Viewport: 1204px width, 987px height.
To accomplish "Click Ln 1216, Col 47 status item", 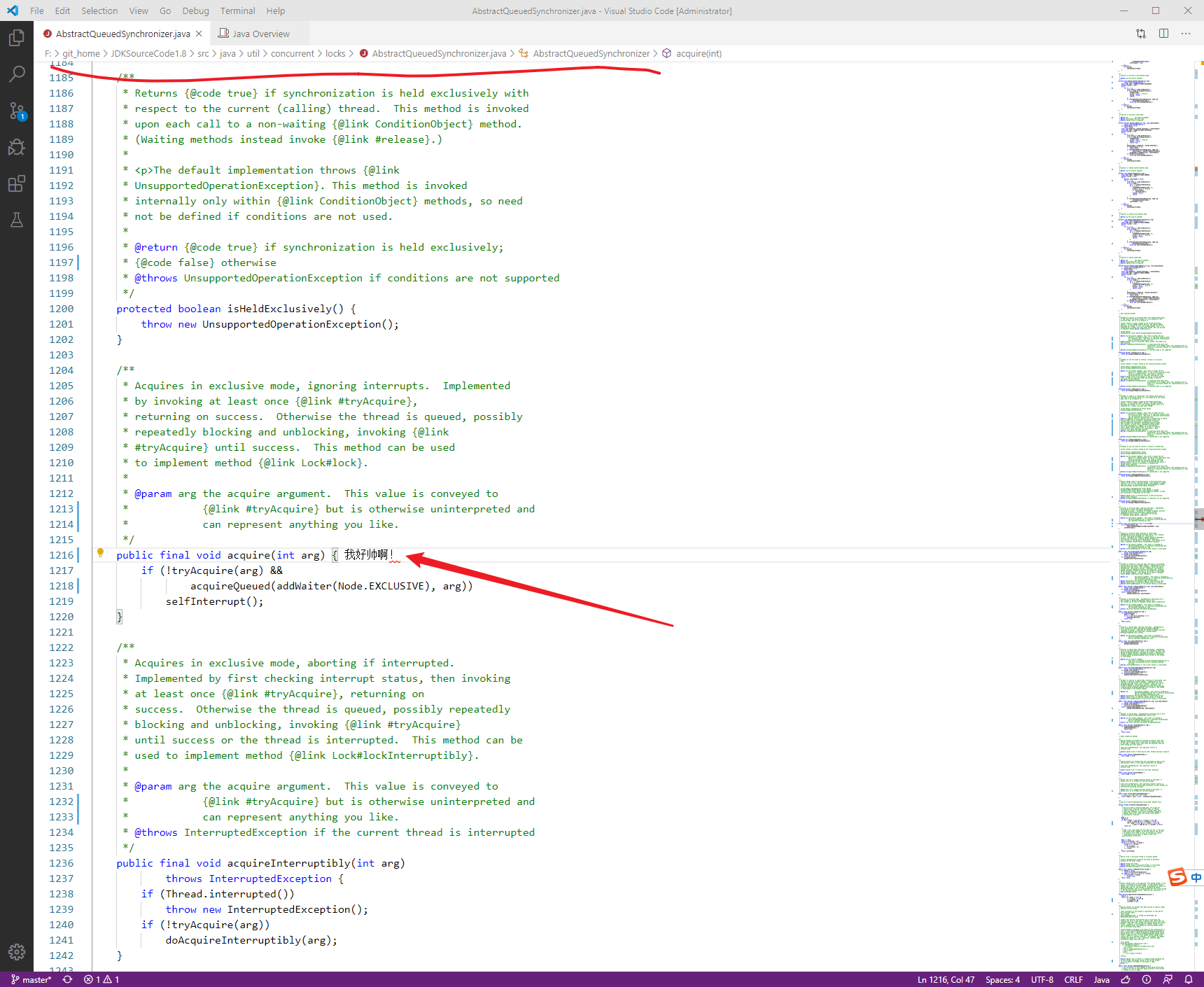I will [x=946, y=979].
